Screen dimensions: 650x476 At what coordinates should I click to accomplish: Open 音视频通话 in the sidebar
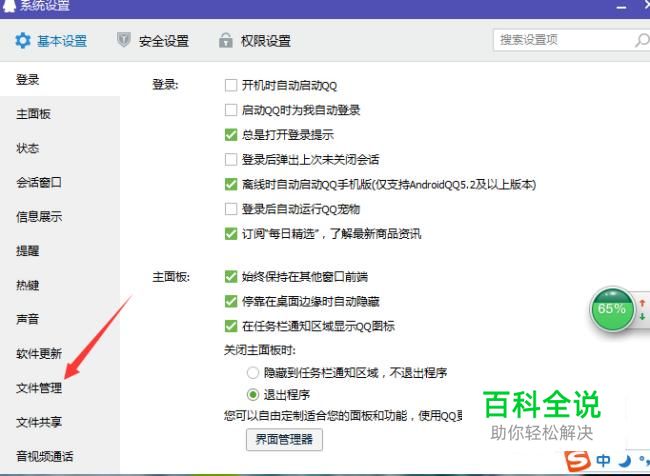click(44, 457)
